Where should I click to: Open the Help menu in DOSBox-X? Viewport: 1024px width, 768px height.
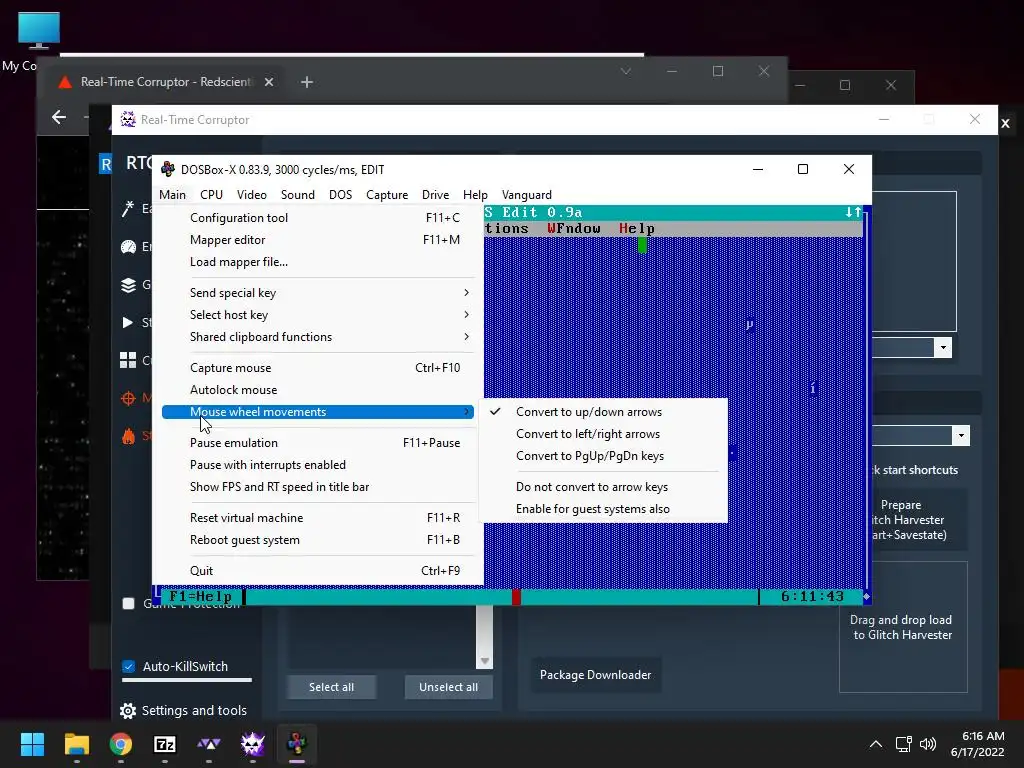[x=475, y=195]
